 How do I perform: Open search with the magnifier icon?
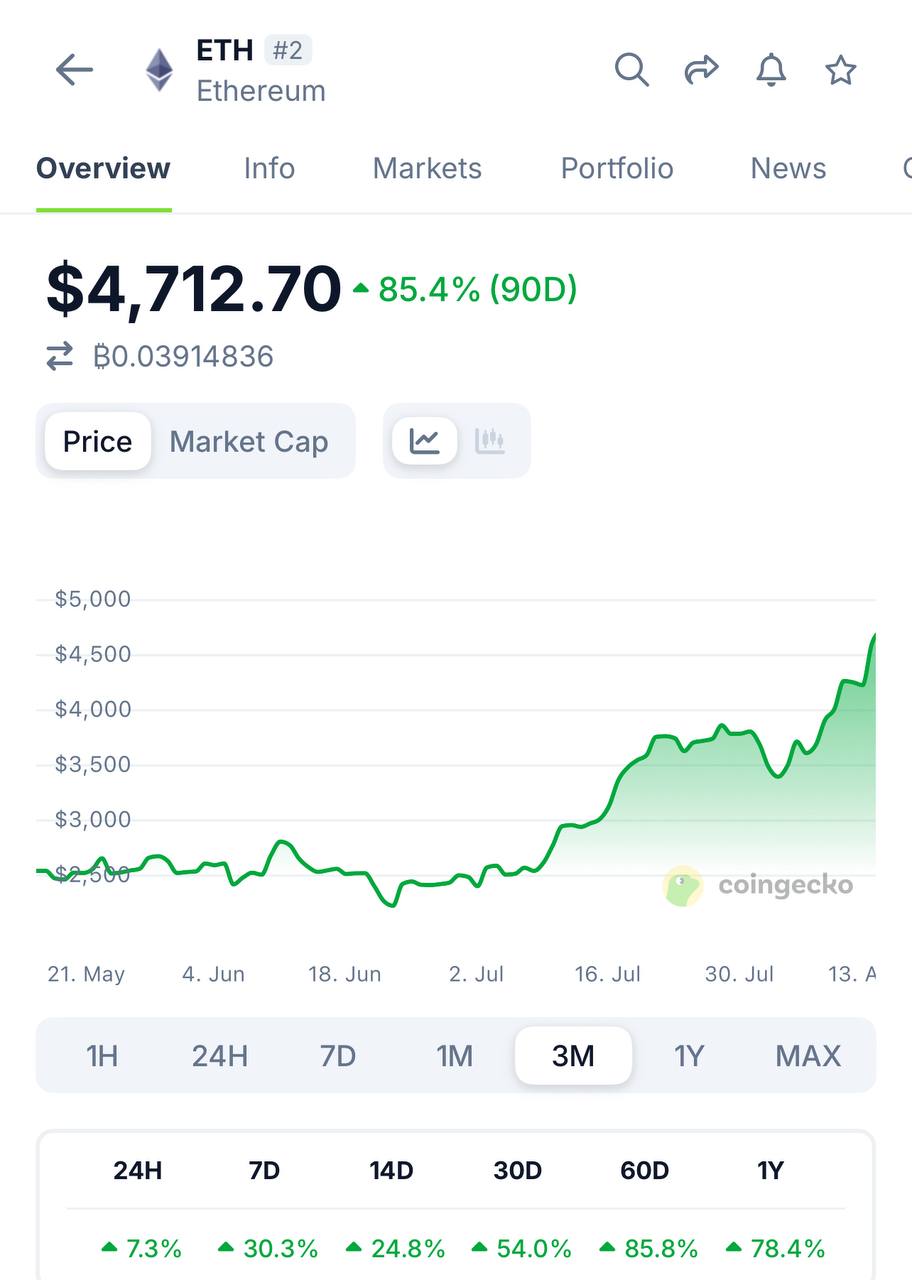click(x=631, y=70)
